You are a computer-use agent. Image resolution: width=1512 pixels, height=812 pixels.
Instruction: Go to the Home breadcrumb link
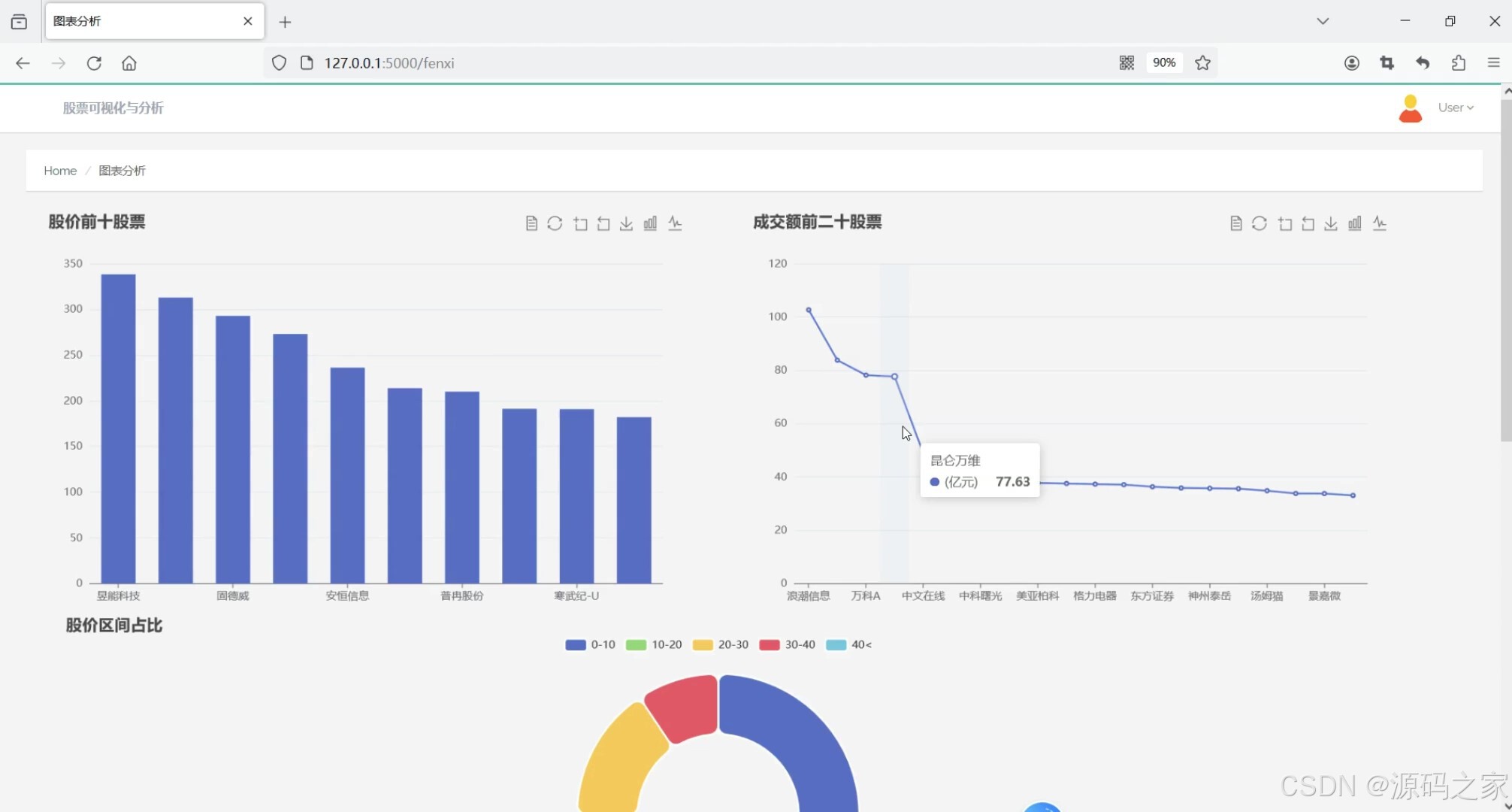[x=60, y=171]
